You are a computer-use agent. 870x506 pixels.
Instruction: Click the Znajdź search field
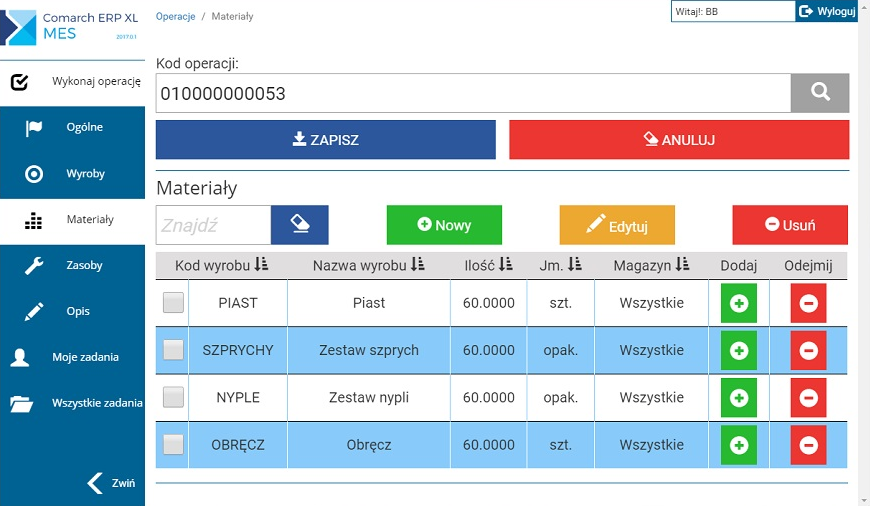(214, 225)
